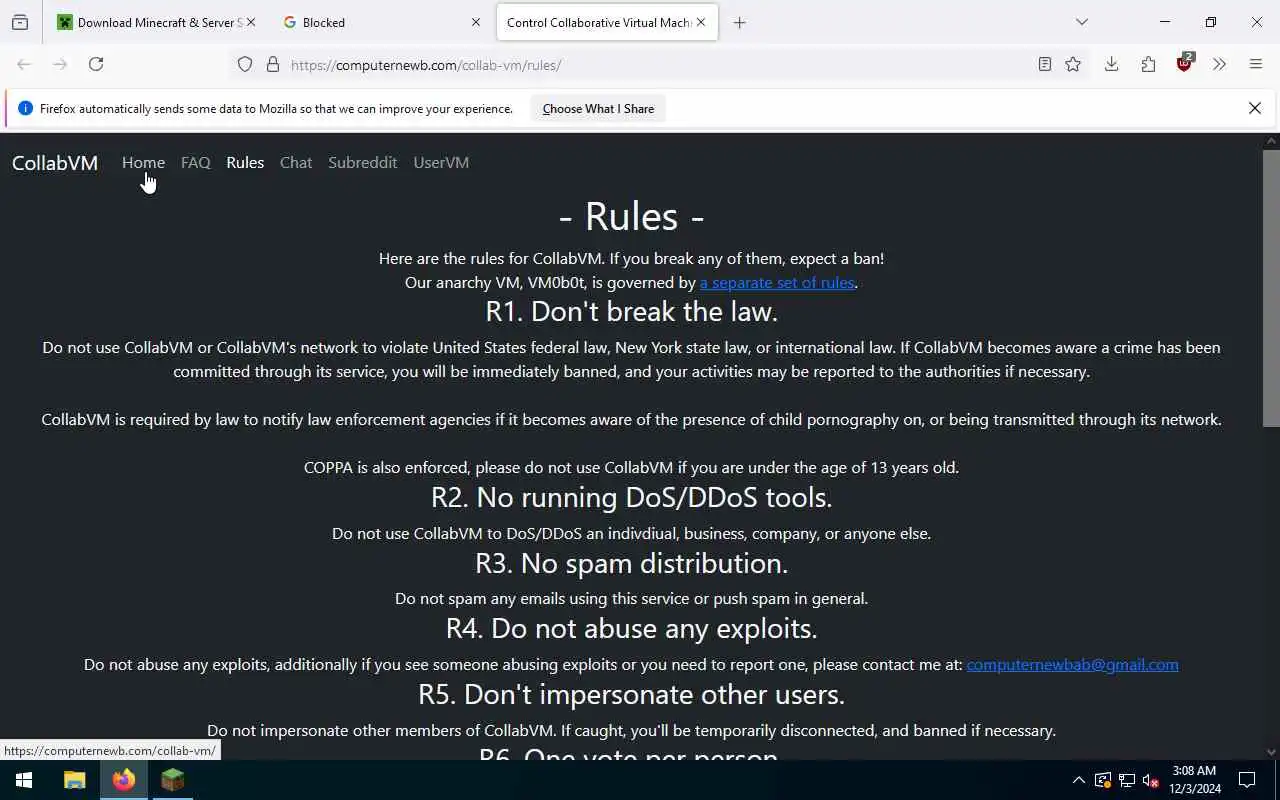Close the Download Minecraft tab
The image size is (1280, 800).
pos(250,22)
